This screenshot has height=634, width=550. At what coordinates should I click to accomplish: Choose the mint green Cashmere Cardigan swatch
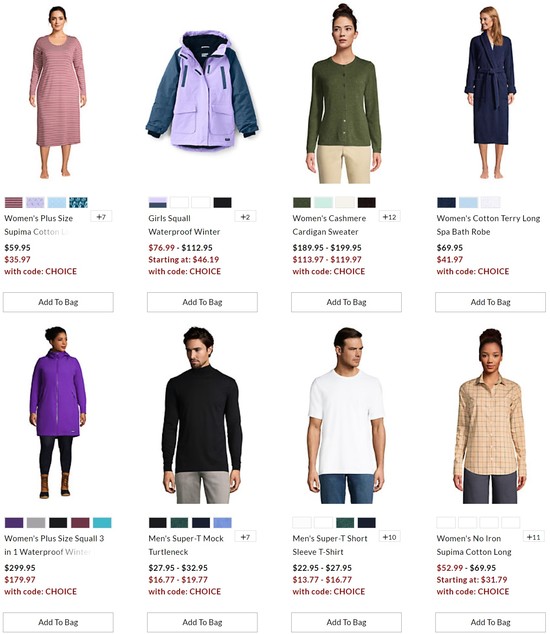[324, 202]
